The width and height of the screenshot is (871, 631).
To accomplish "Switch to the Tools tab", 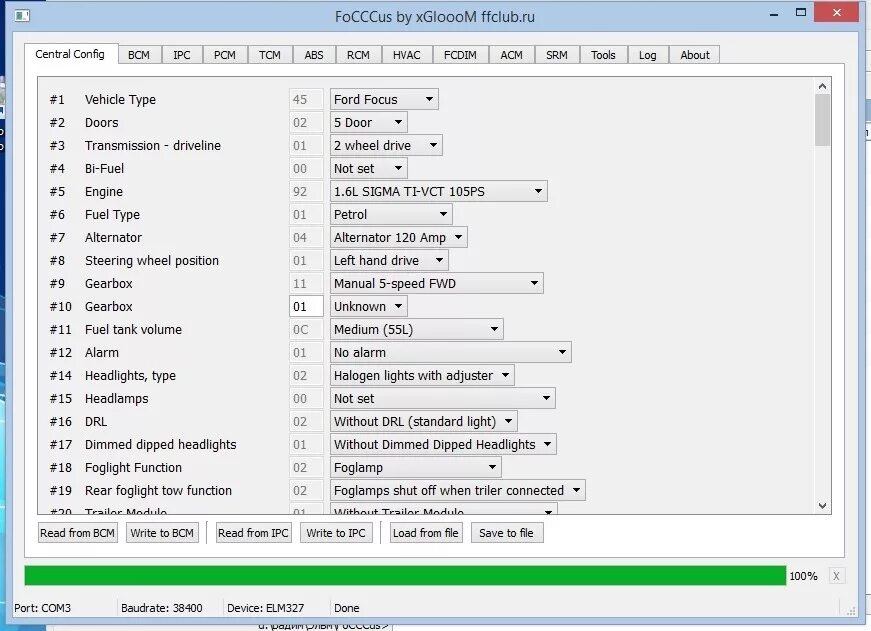I will (x=603, y=55).
